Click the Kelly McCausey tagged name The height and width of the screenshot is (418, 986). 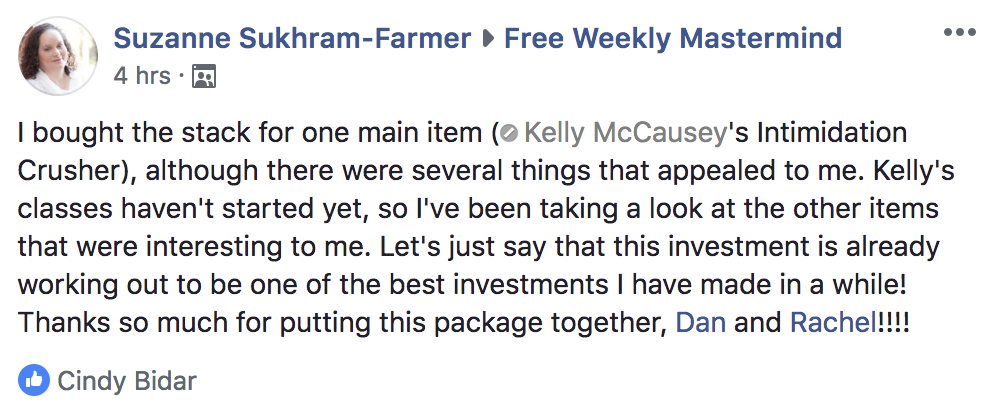click(x=626, y=133)
